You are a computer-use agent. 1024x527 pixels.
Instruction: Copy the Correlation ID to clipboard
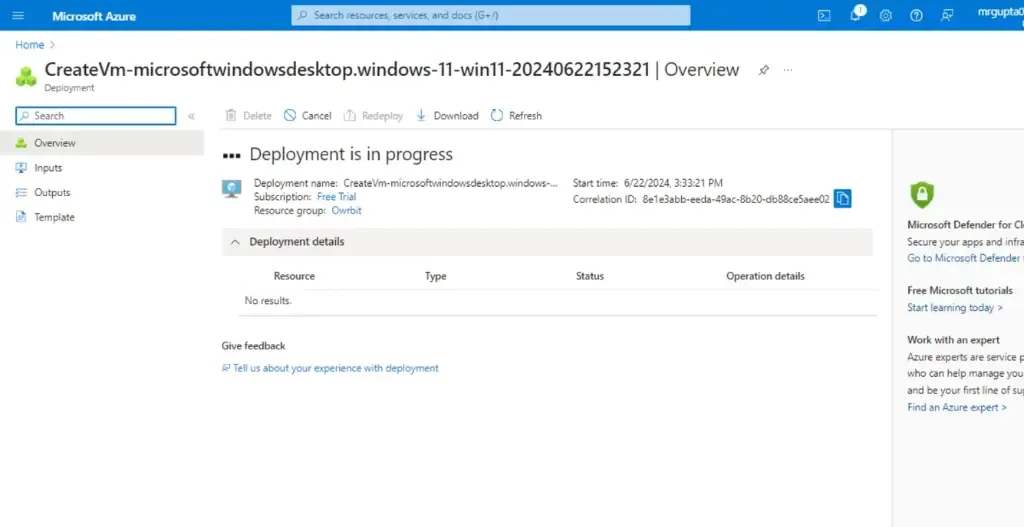click(842, 199)
